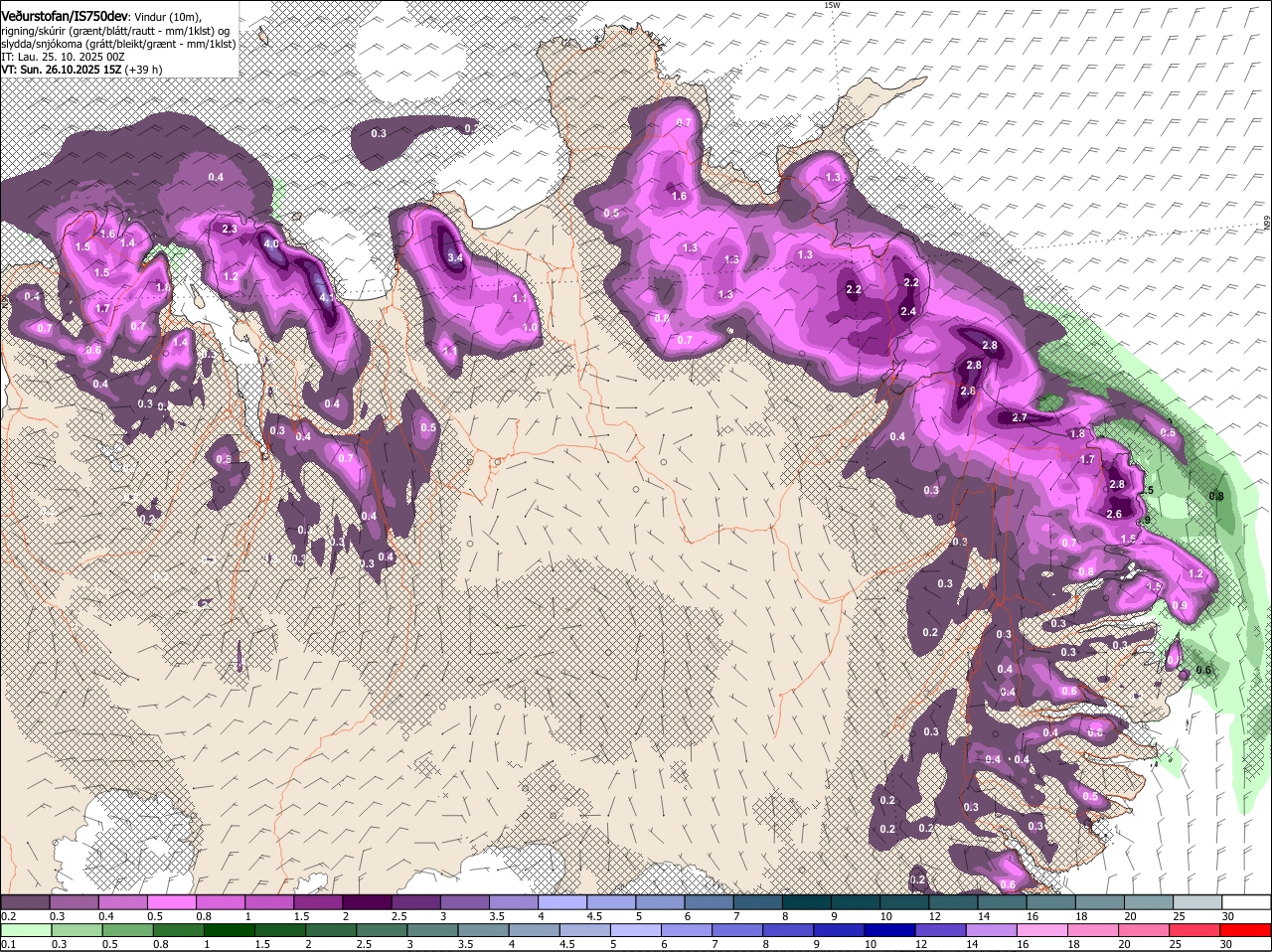Select the bright pink snow swatch at 0.5
Screen dimensions: 1272x952
coord(171,902)
